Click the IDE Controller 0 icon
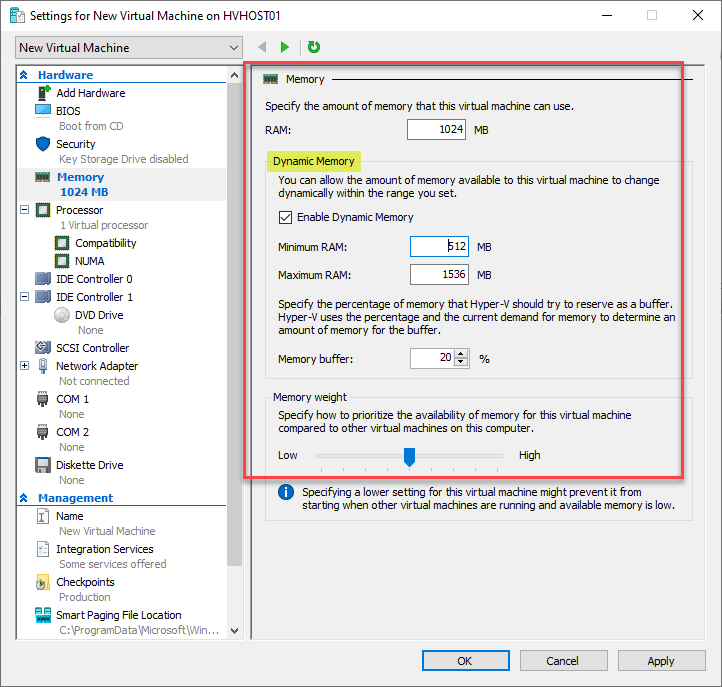The image size is (722, 687). 43,279
